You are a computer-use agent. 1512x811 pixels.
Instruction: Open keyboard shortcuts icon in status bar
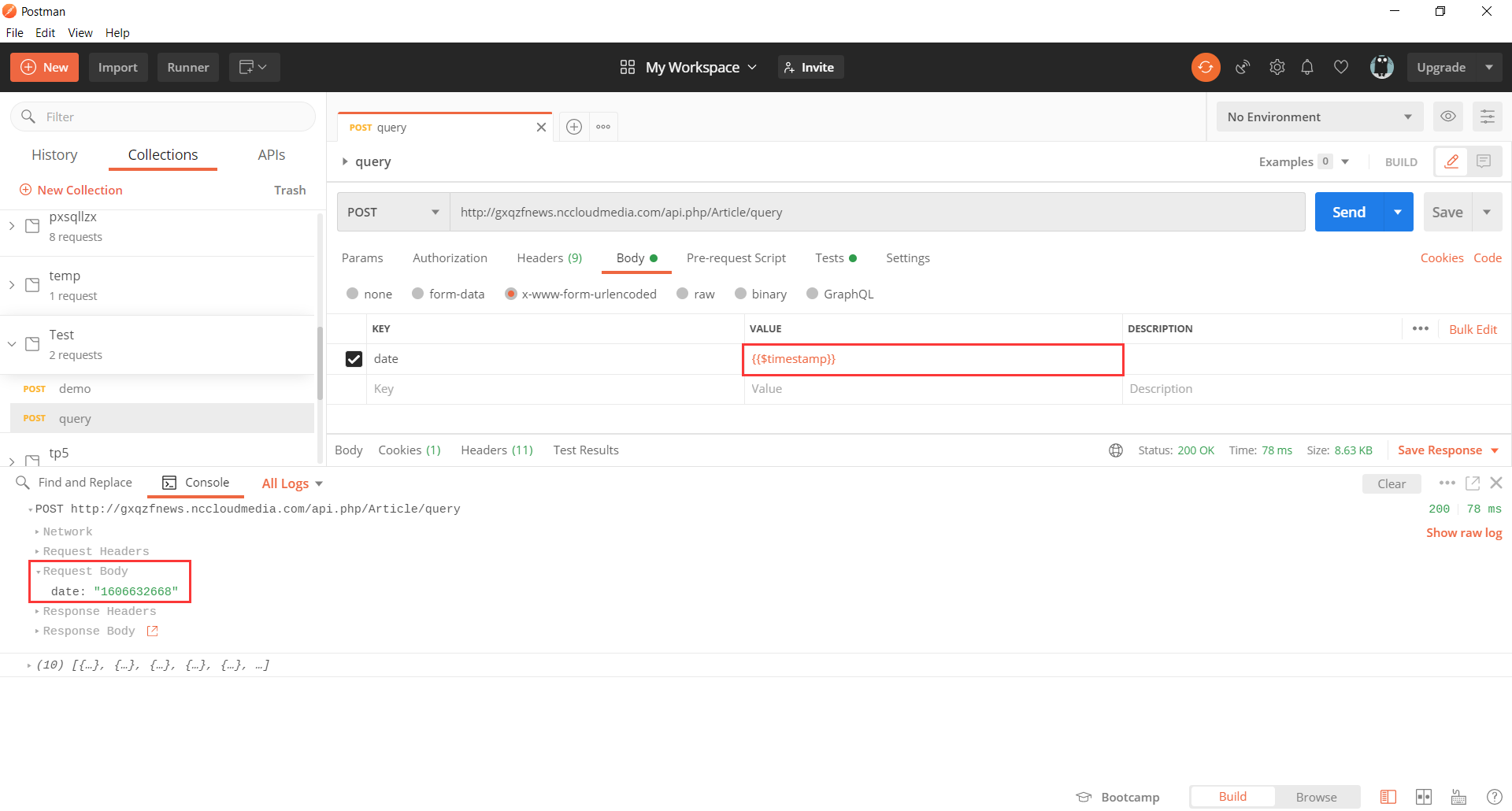(x=1459, y=797)
